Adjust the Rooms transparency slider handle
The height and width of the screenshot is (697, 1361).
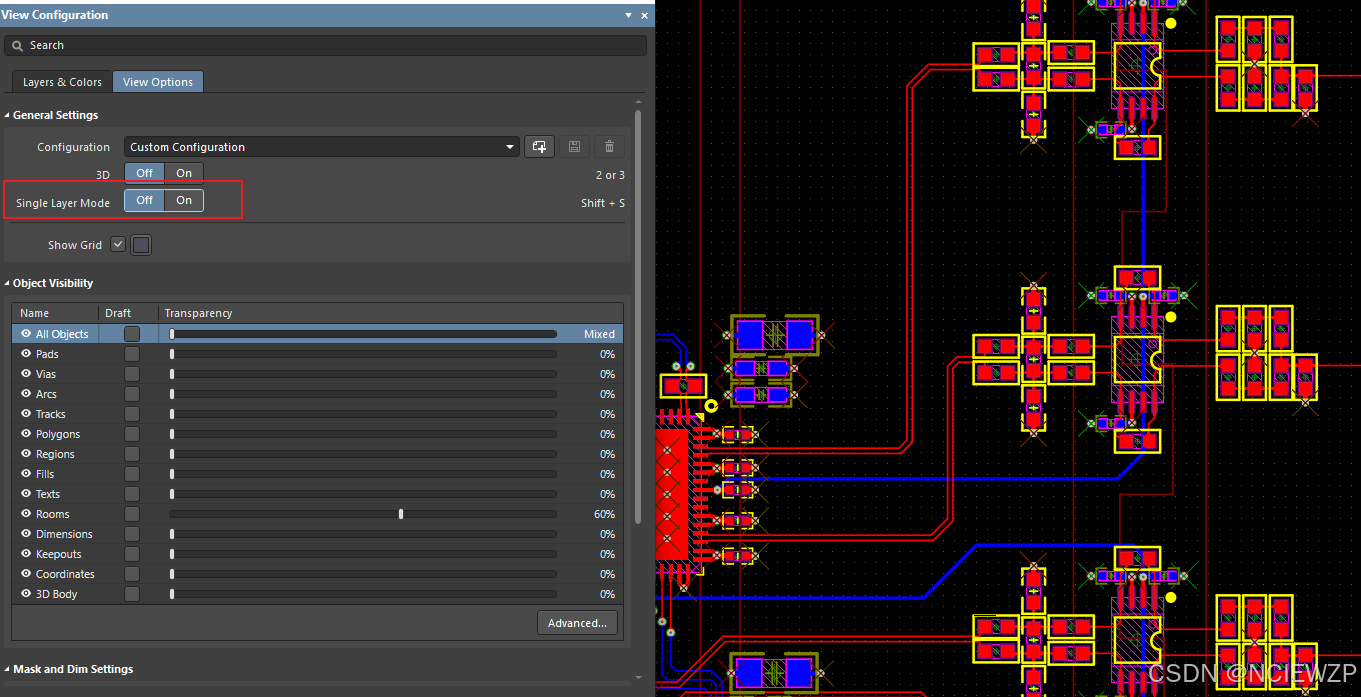tap(401, 514)
